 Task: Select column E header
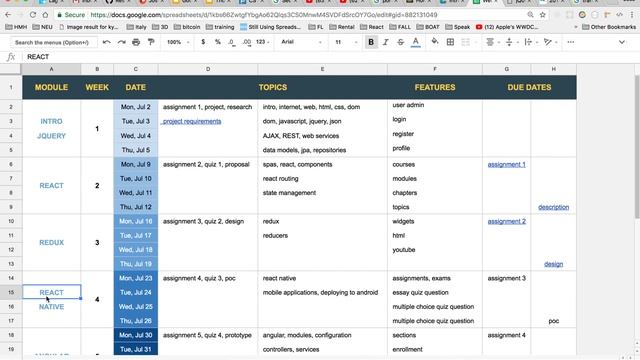[322, 69]
